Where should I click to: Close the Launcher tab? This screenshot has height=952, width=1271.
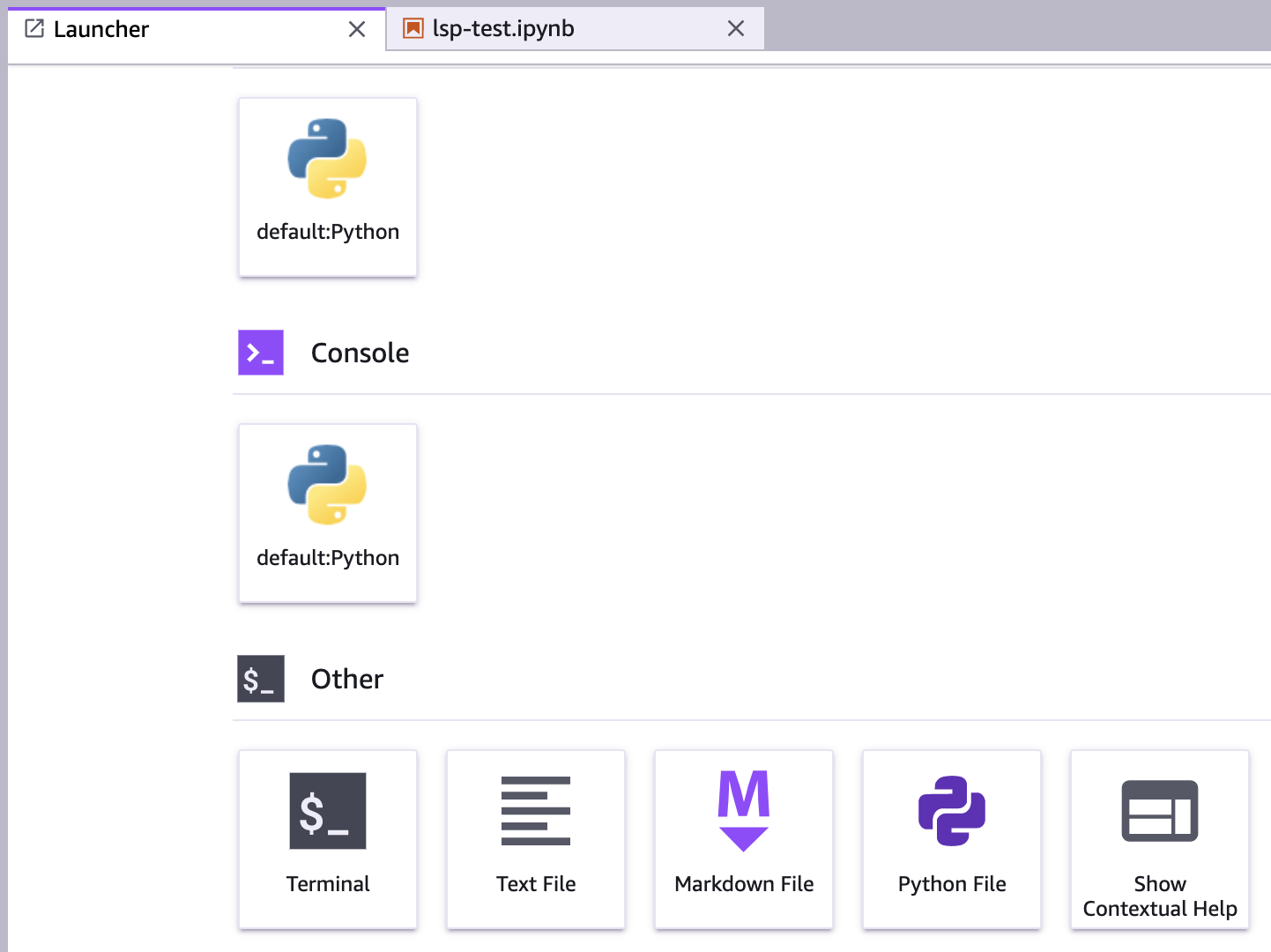356,29
